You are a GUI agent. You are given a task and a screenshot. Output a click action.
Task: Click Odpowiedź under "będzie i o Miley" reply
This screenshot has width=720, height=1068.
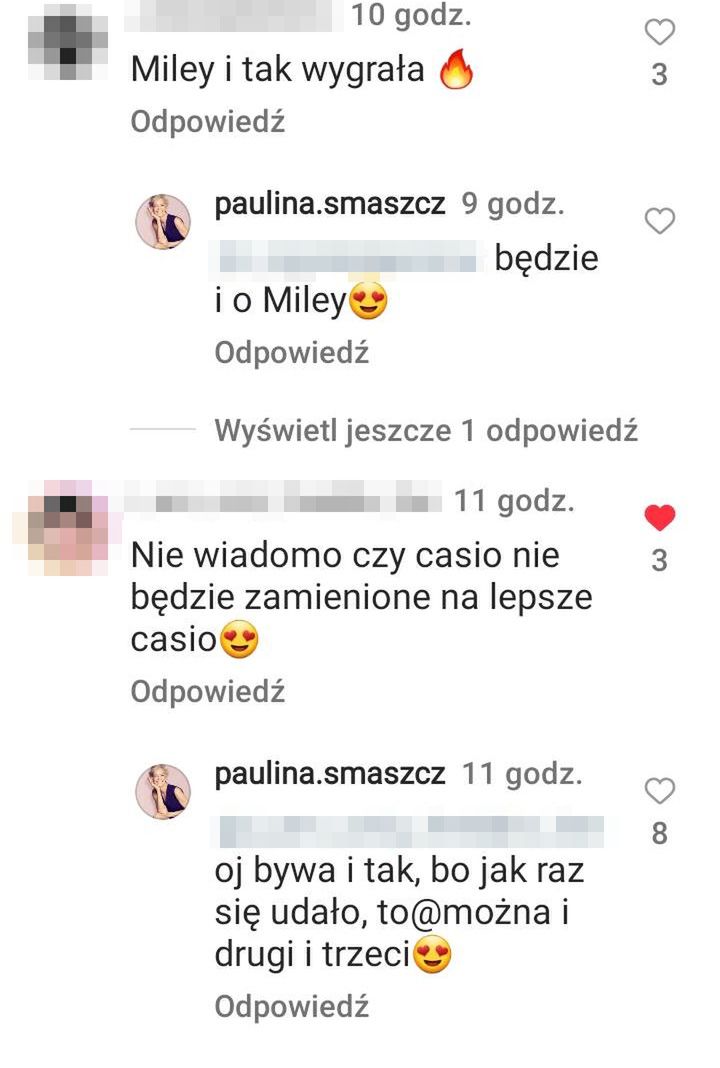click(292, 353)
